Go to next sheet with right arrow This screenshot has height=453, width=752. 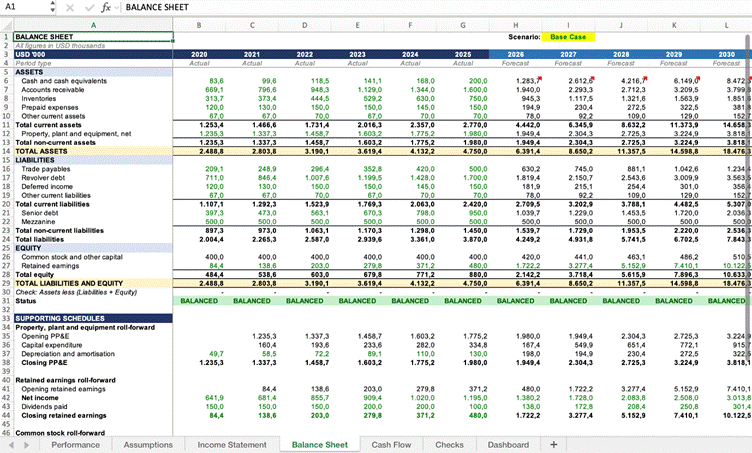tap(26, 445)
